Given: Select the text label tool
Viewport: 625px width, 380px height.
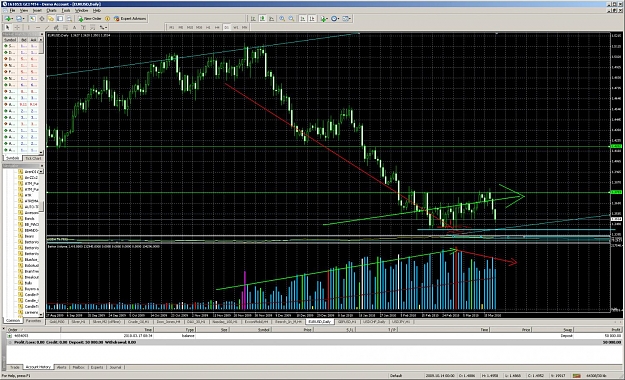Looking at the screenshot, I should point(83,27).
